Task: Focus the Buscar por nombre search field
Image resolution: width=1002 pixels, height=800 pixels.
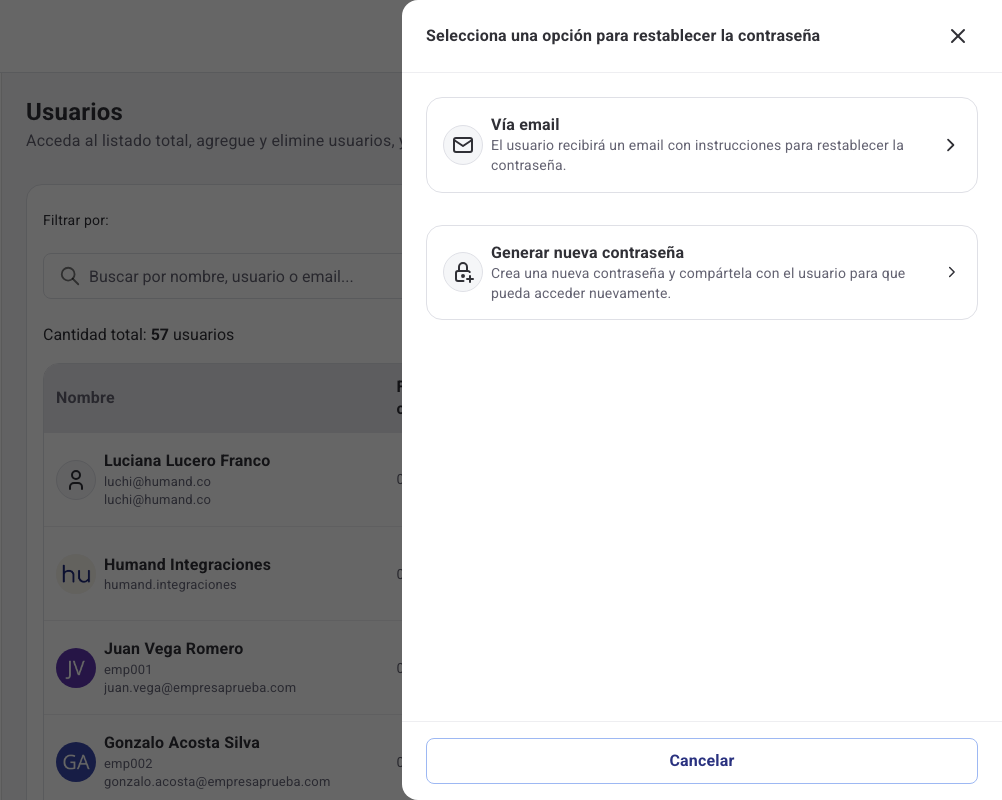Action: coord(223,276)
